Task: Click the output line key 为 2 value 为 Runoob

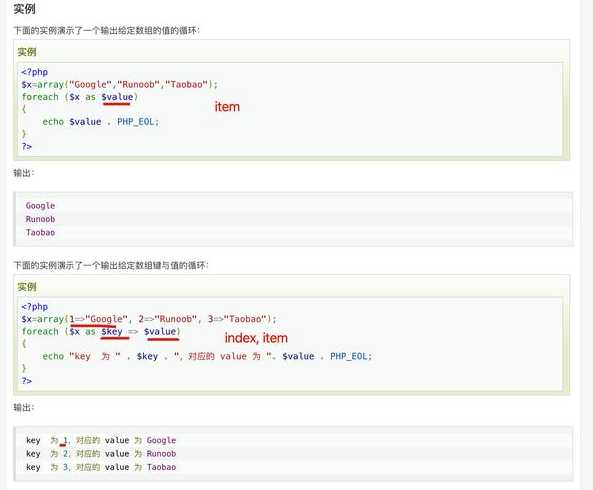Action: pyautogui.click(x=101, y=454)
